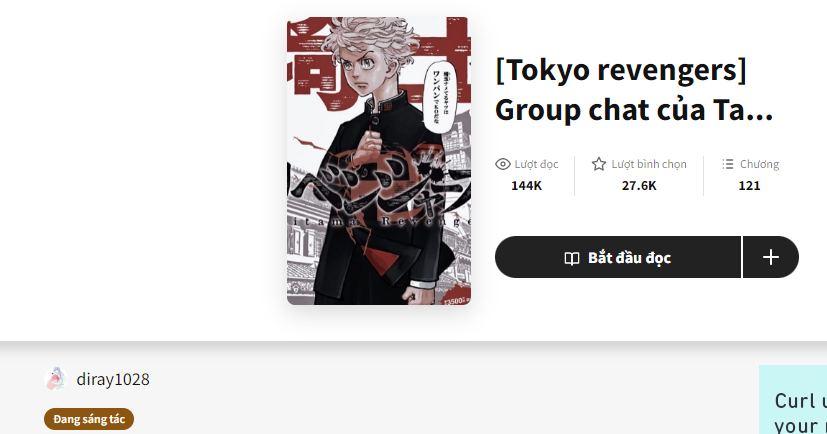This screenshot has width=827, height=434.
Task: Click the 144K reads count
Action: point(526,186)
